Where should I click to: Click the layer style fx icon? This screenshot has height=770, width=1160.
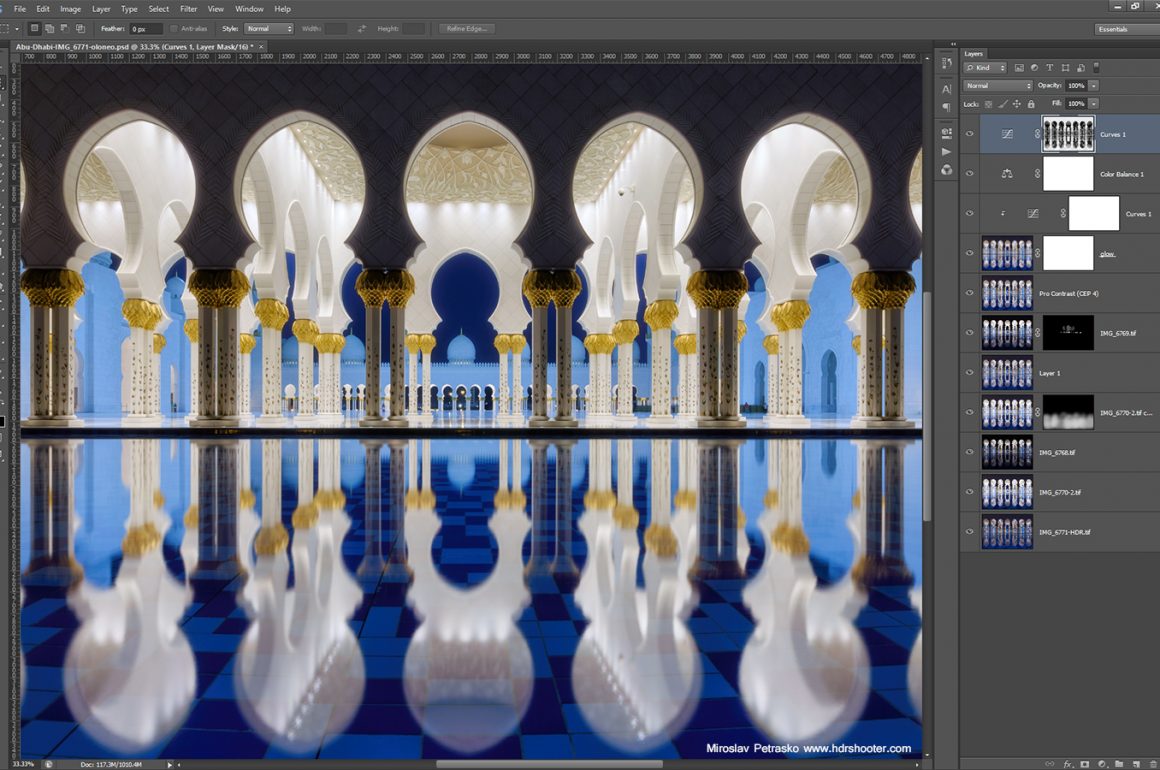(x=1067, y=764)
